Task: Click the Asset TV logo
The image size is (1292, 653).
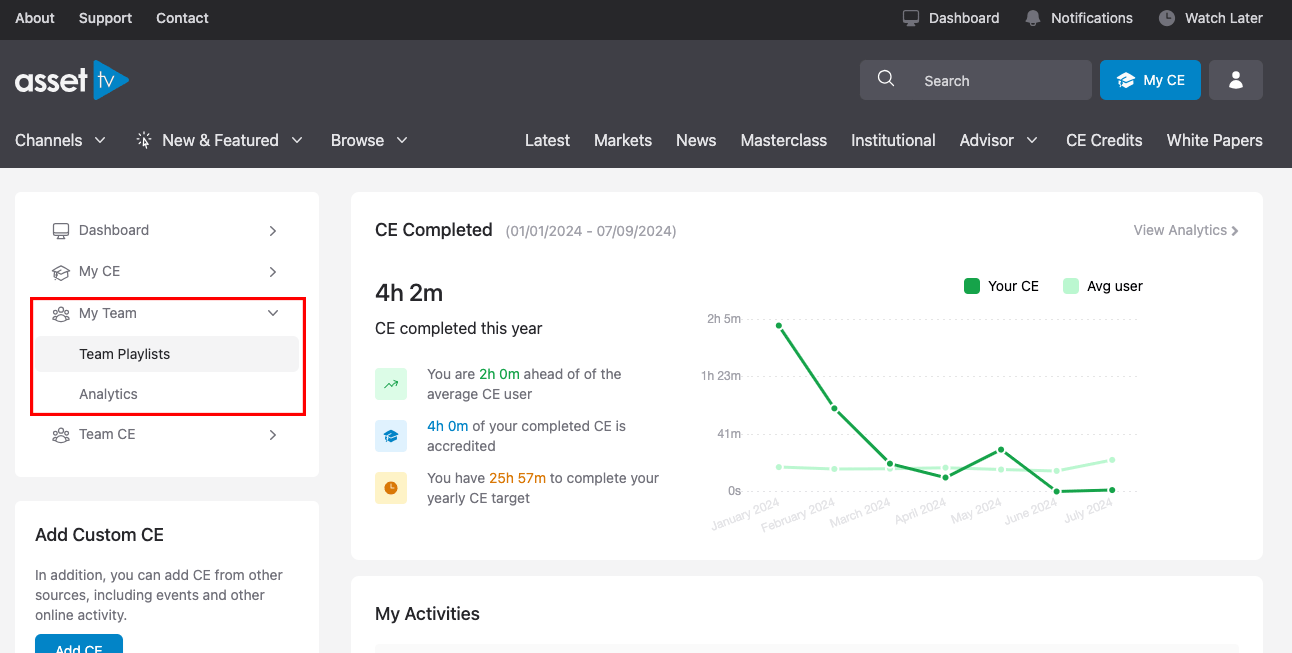Action: pyautogui.click(x=71, y=80)
